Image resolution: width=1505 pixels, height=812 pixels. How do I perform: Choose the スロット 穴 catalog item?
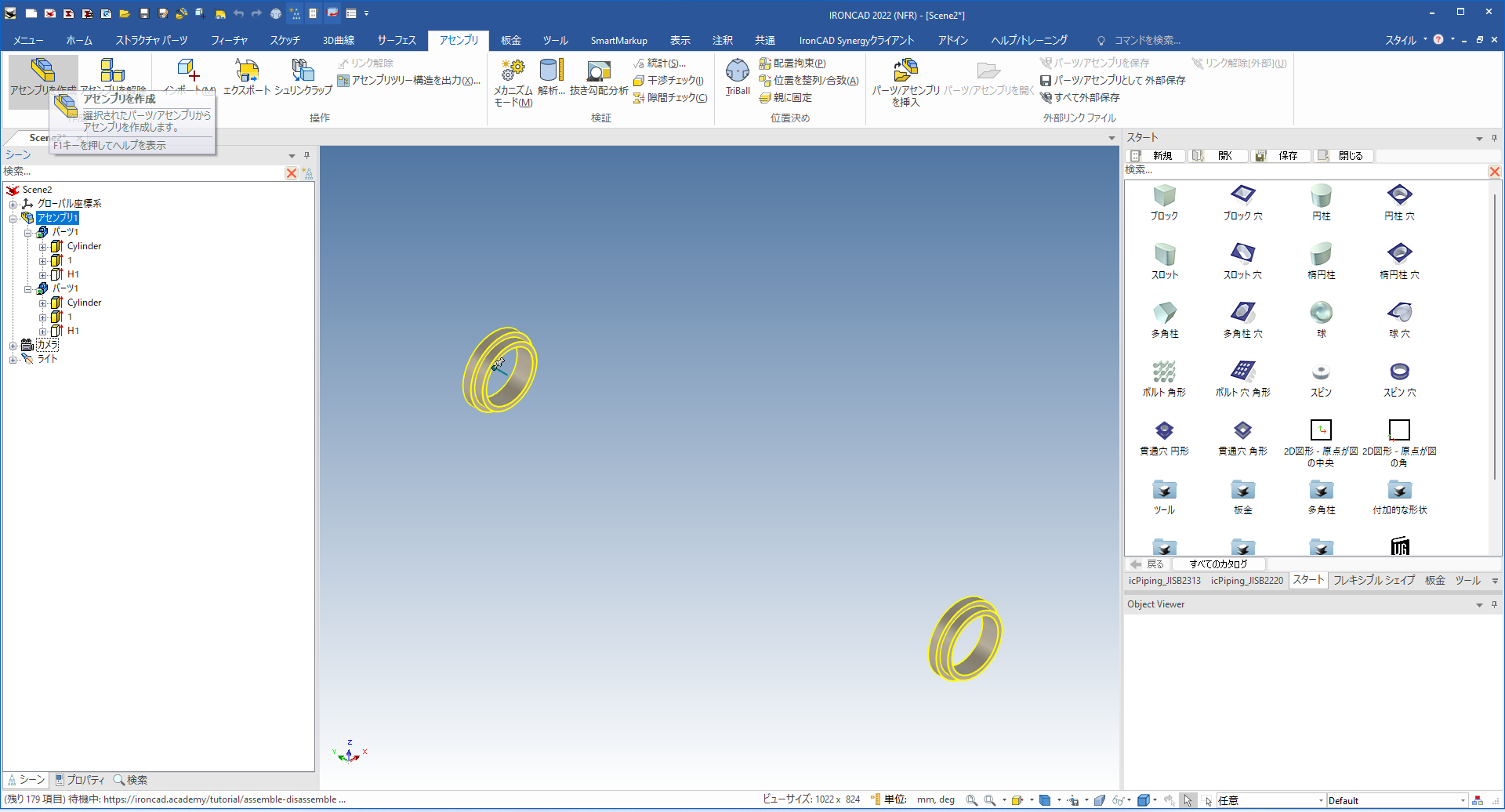pyautogui.click(x=1242, y=260)
